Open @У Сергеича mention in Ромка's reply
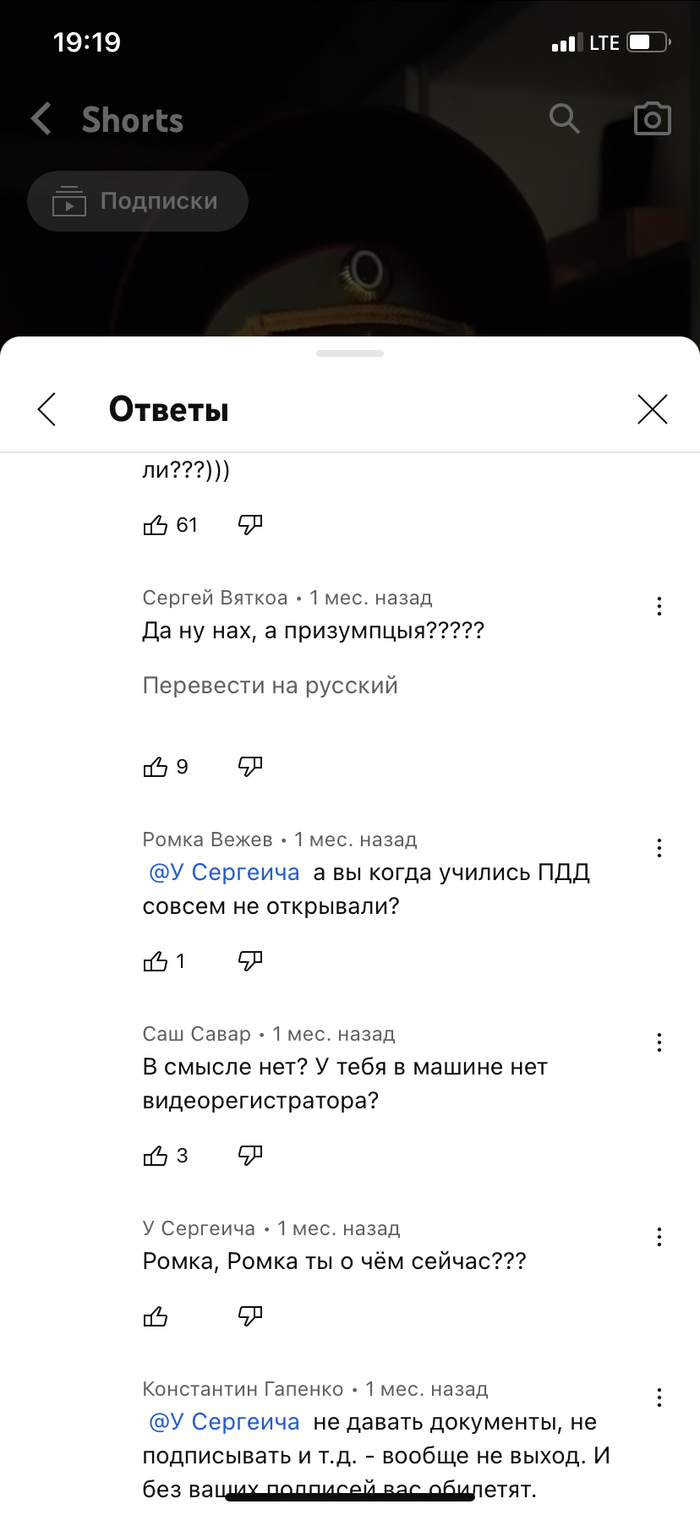The width and height of the screenshot is (700, 1515). (x=224, y=872)
